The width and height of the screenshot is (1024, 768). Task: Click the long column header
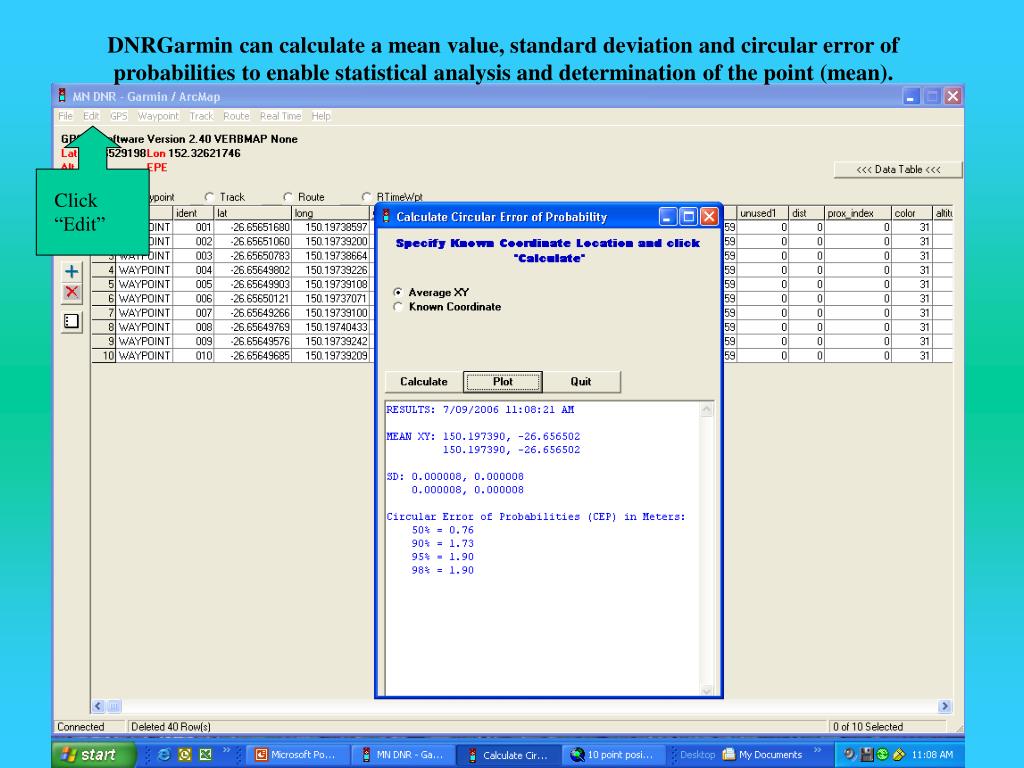point(331,213)
